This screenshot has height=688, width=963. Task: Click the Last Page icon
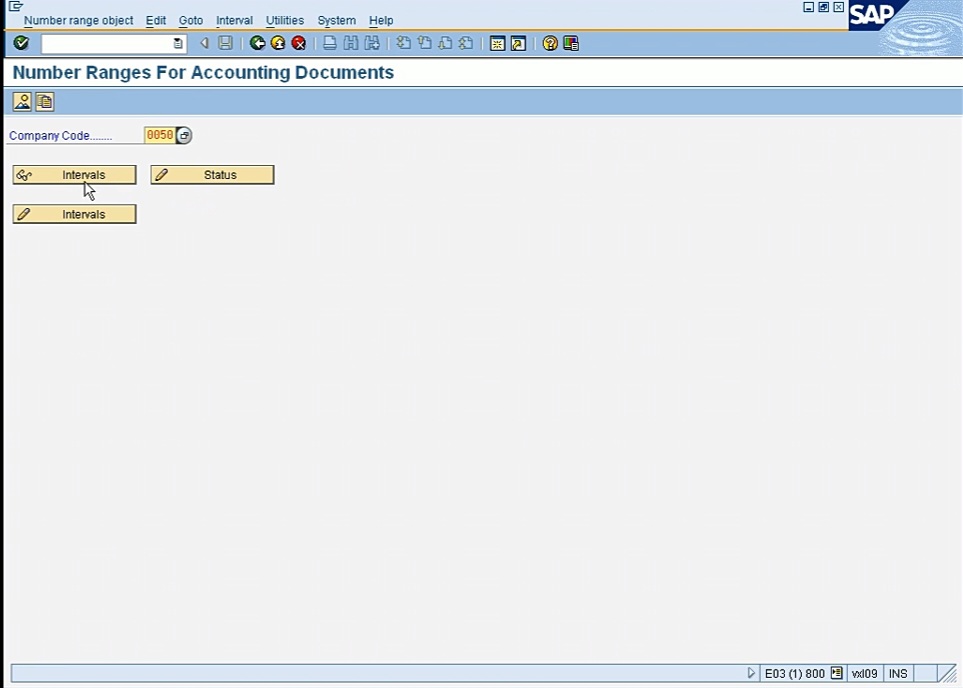point(466,43)
